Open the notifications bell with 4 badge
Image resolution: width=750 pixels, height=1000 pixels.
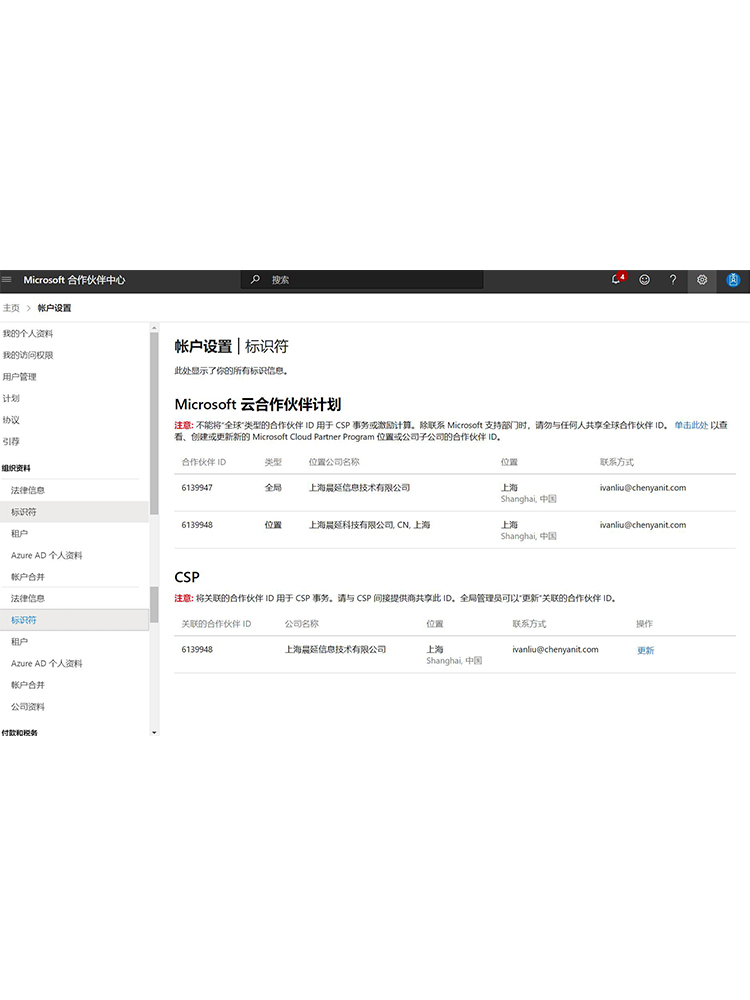pyautogui.click(x=617, y=279)
